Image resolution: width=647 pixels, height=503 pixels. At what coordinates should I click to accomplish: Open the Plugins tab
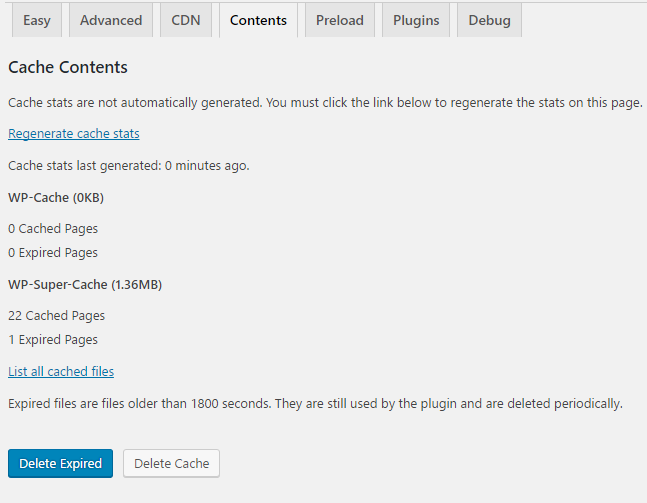click(x=415, y=20)
